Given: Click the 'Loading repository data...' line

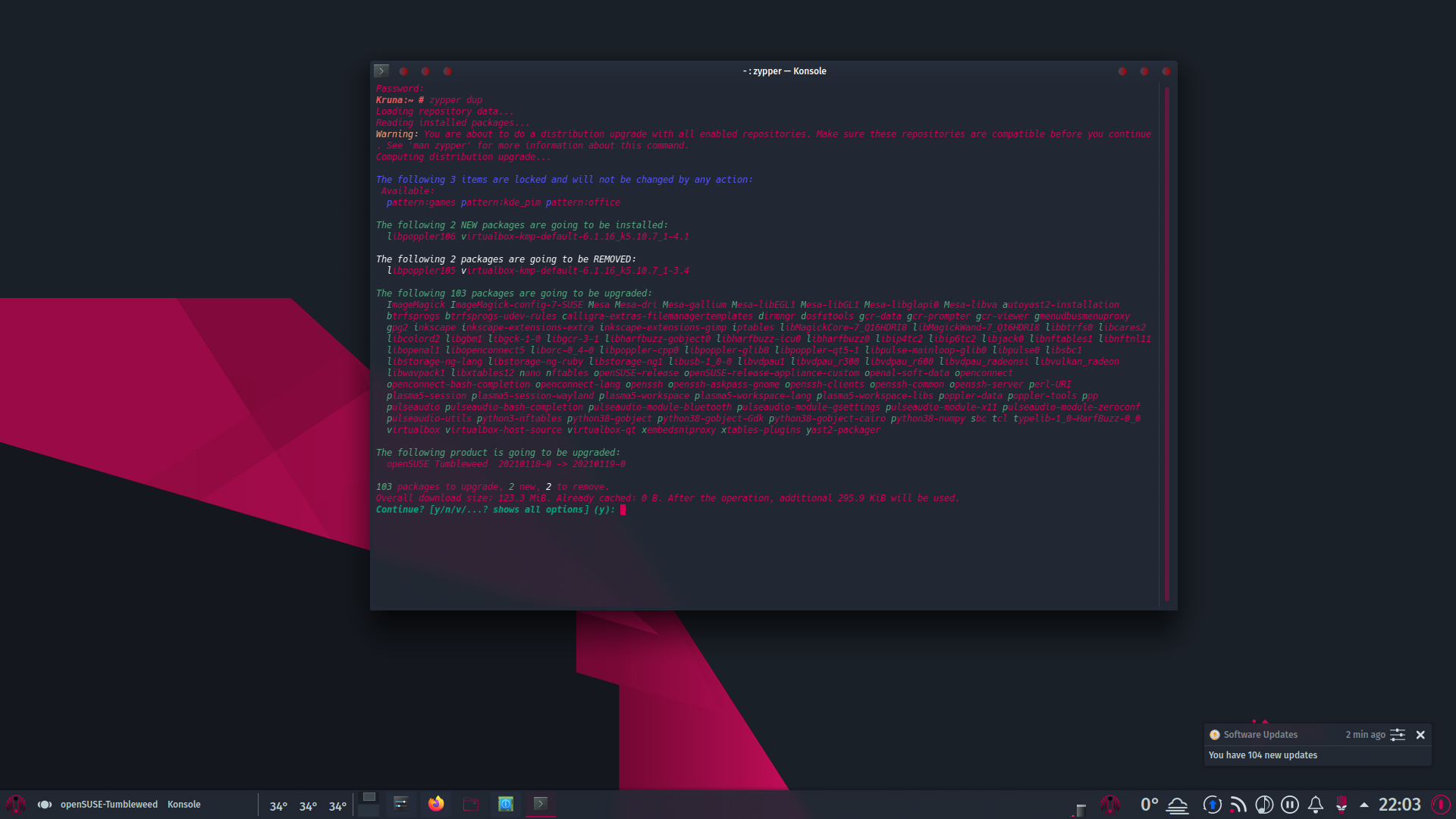Looking at the screenshot, I should click(x=445, y=111).
